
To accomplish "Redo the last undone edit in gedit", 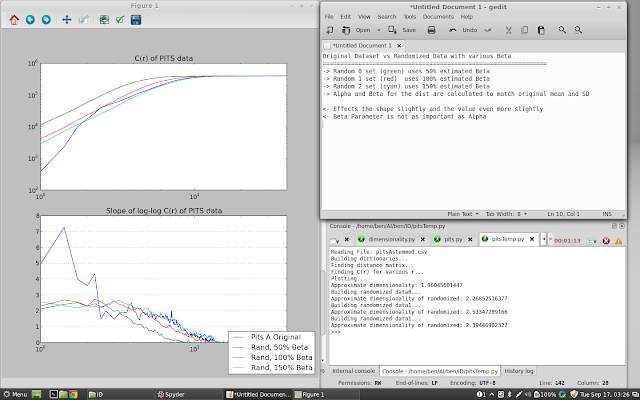I will point(488,30).
